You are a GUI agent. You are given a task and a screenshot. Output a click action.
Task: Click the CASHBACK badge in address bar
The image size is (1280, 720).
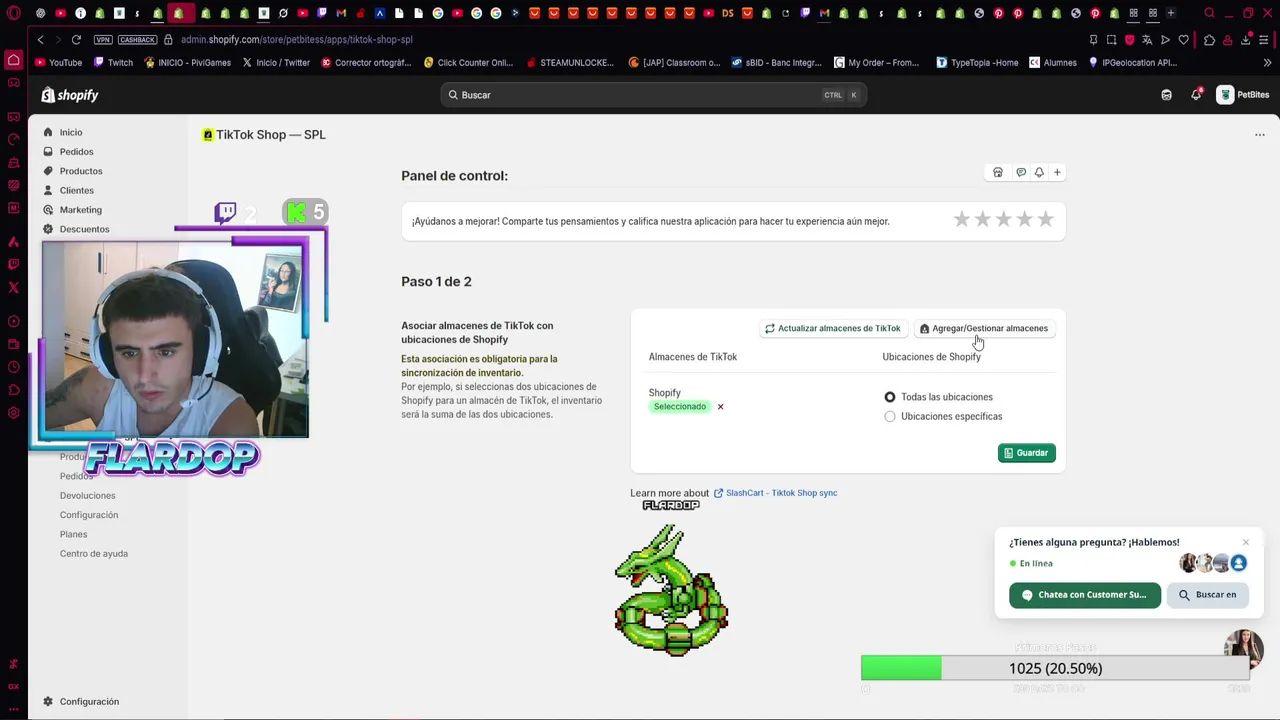(x=137, y=40)
